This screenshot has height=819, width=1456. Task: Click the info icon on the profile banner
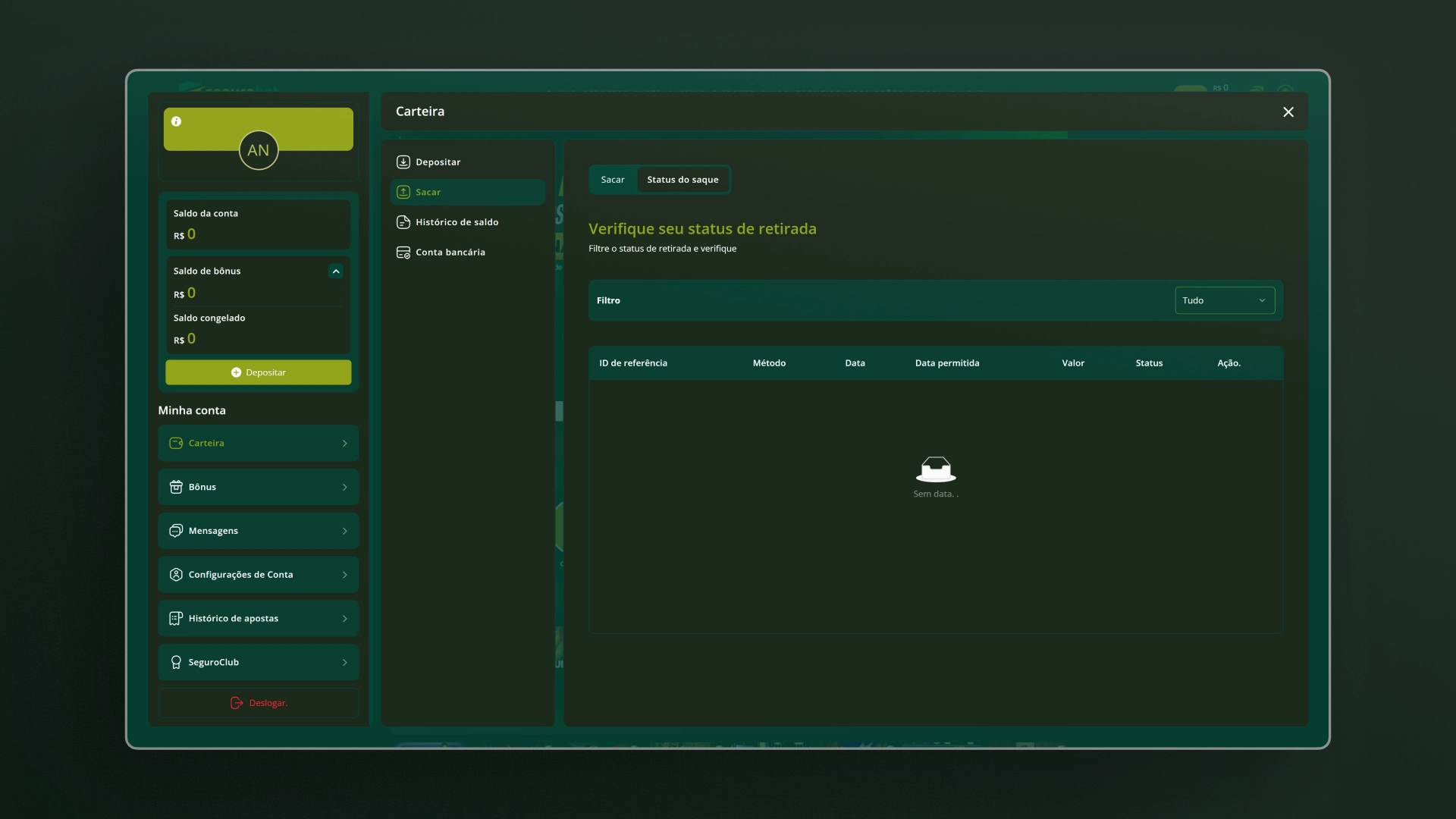[x=176, y=121]
